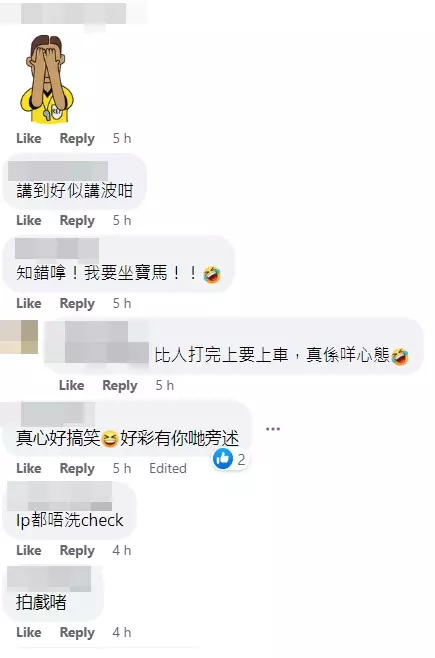Click the facepalm referee sticker

pos(47,79)
